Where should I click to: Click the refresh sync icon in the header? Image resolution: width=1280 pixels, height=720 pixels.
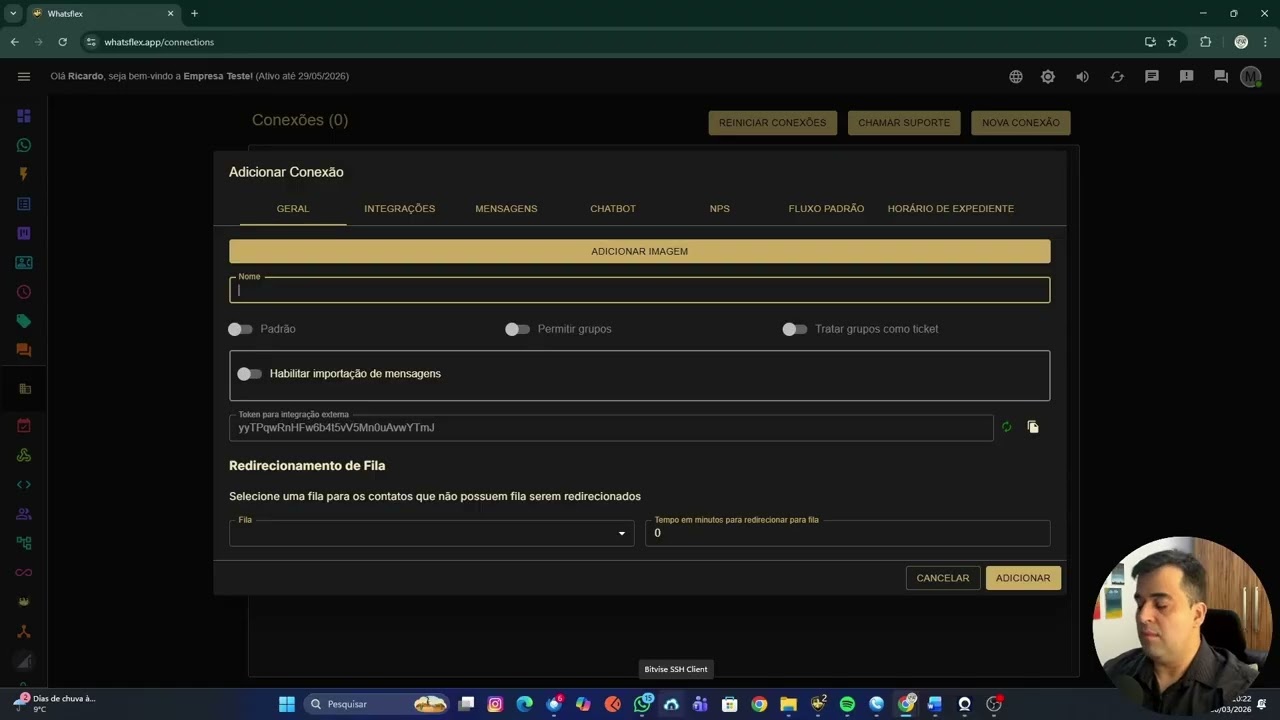pos(1117,76)
